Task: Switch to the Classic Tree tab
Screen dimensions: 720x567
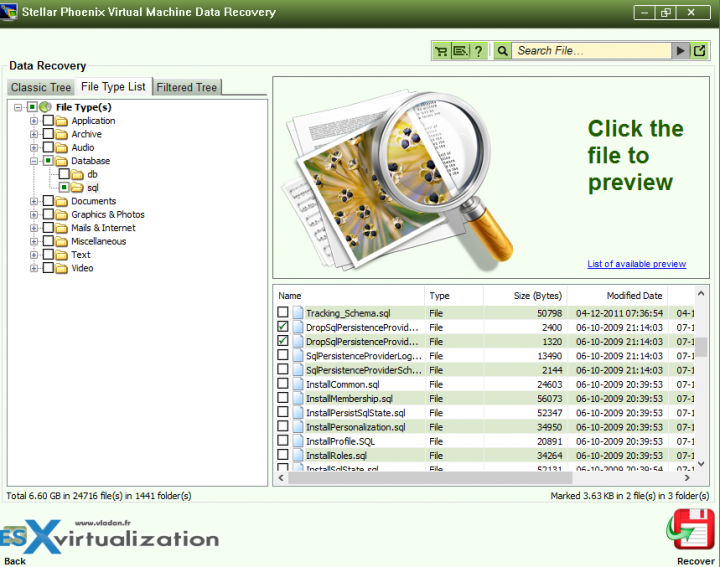Action: (41, 87)
